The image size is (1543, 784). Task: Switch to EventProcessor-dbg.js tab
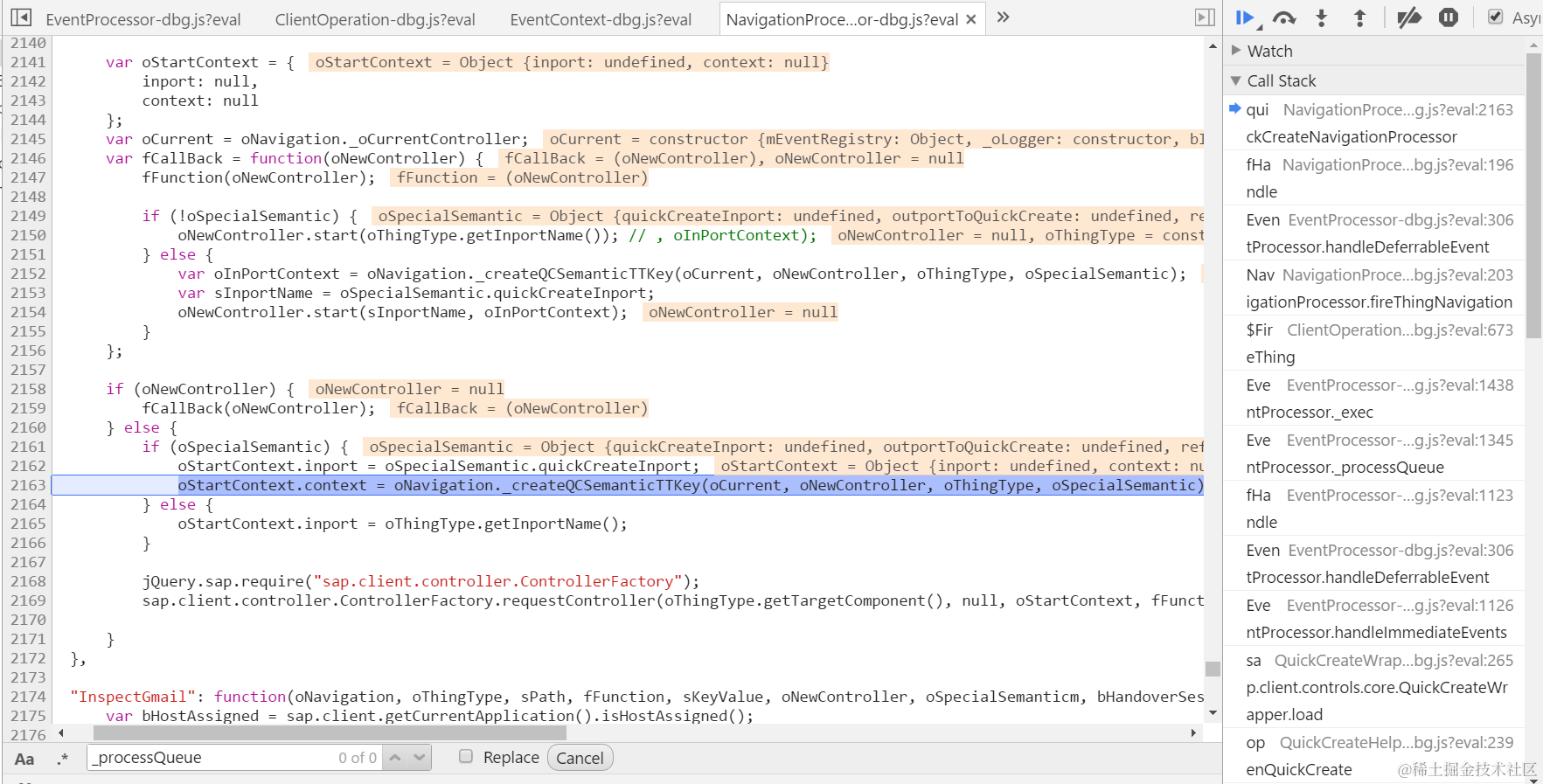[x=143, y=19]
